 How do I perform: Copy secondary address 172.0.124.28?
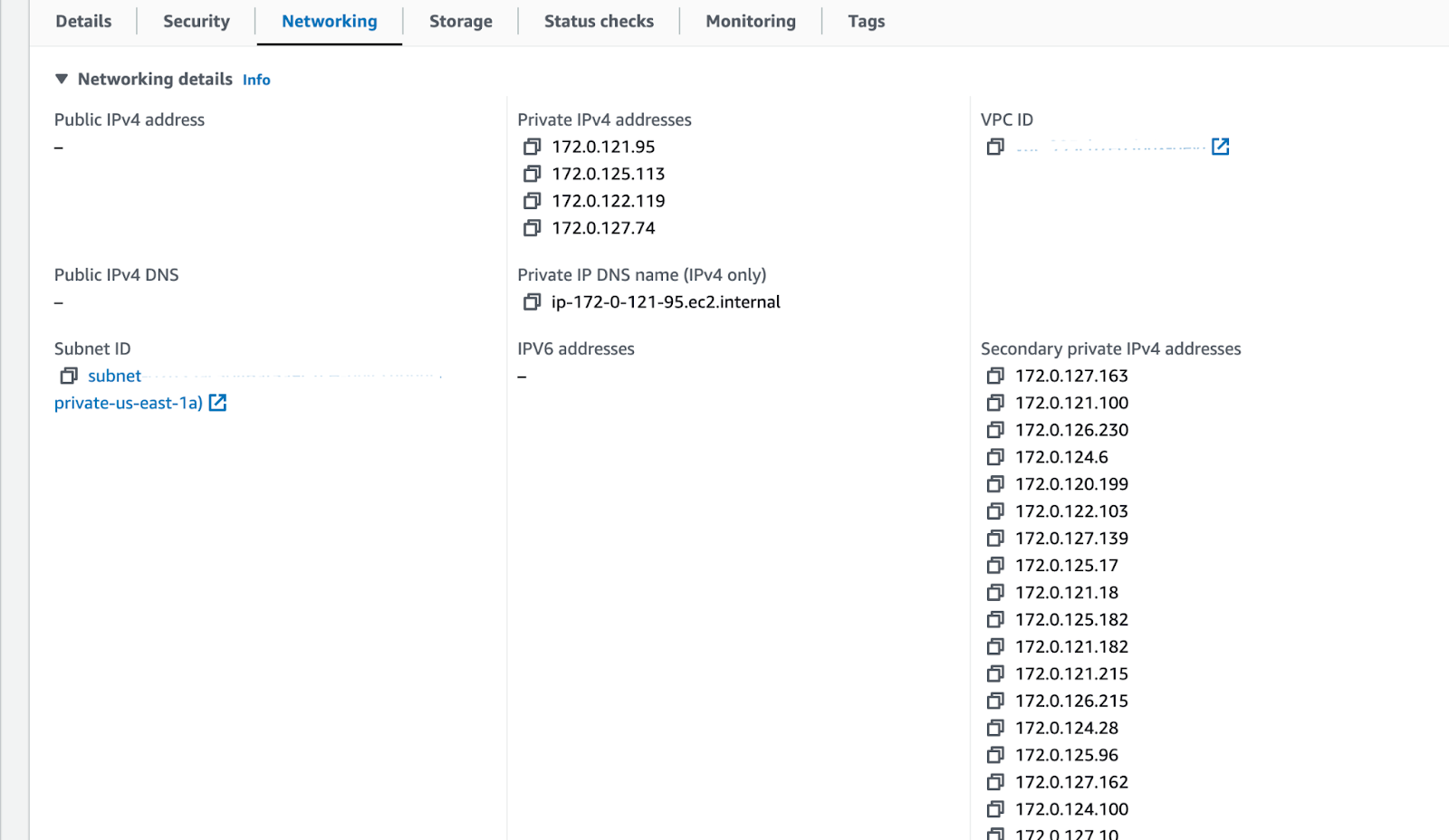[995, 729]
